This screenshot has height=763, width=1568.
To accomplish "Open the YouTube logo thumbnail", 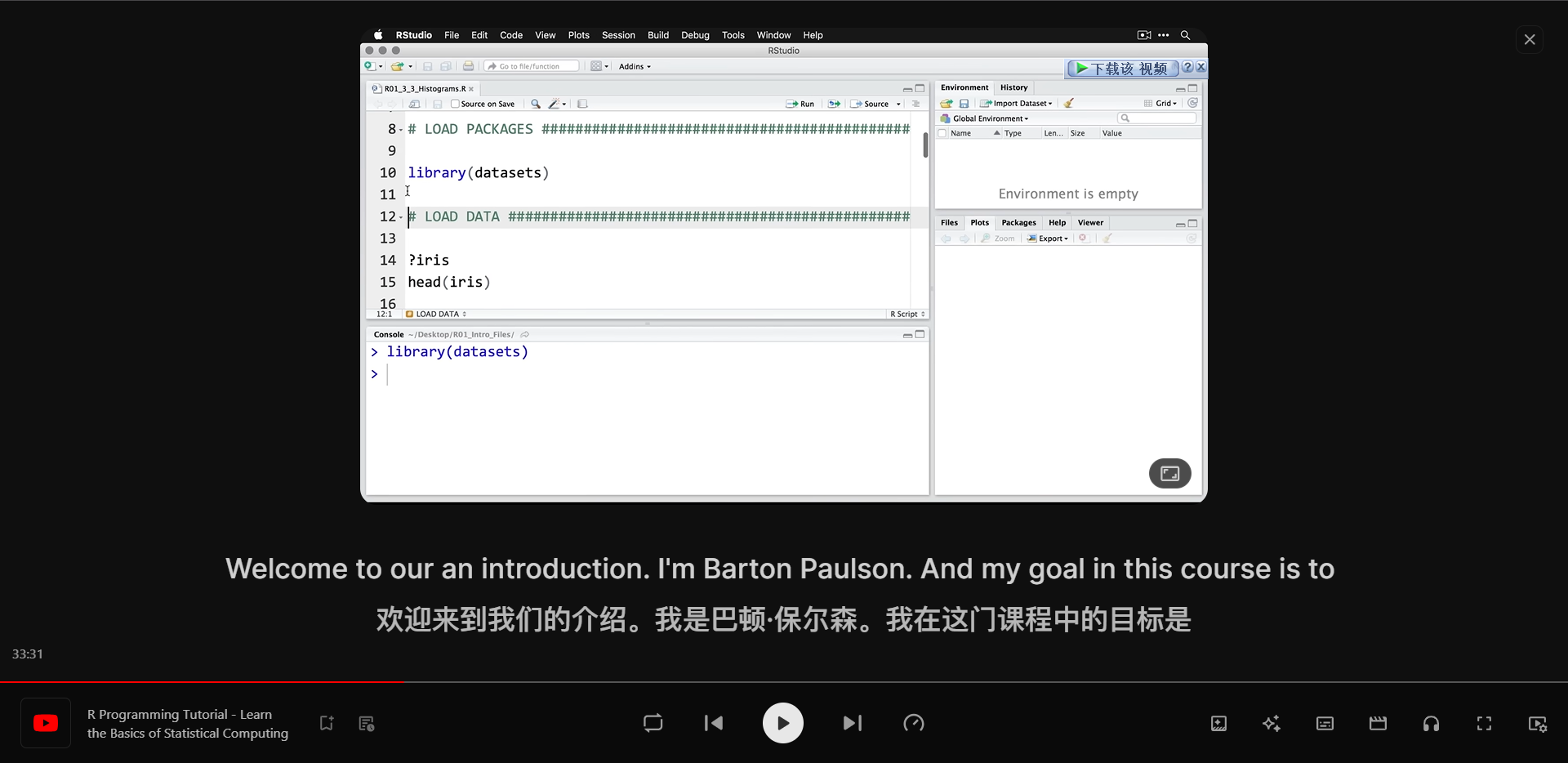I will pyautogui.click(x=46, y=723).
